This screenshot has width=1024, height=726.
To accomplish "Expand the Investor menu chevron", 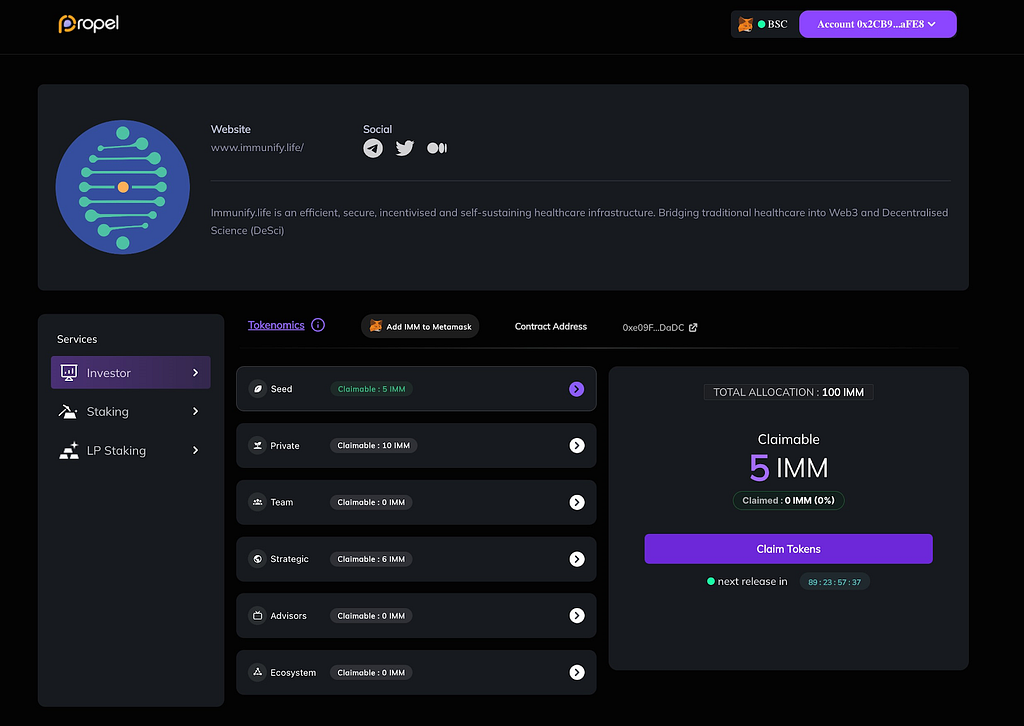I will 195,372.
